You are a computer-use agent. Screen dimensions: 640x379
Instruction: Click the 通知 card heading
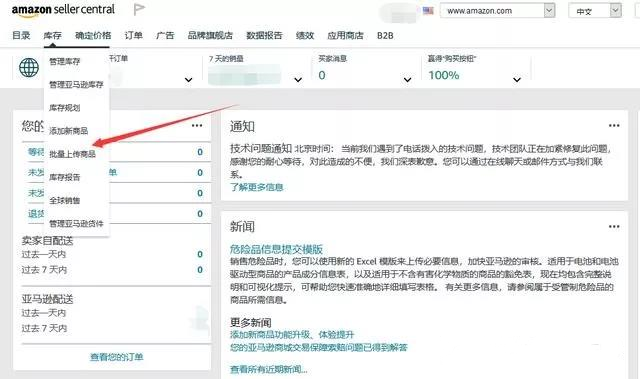pos(242,126)
